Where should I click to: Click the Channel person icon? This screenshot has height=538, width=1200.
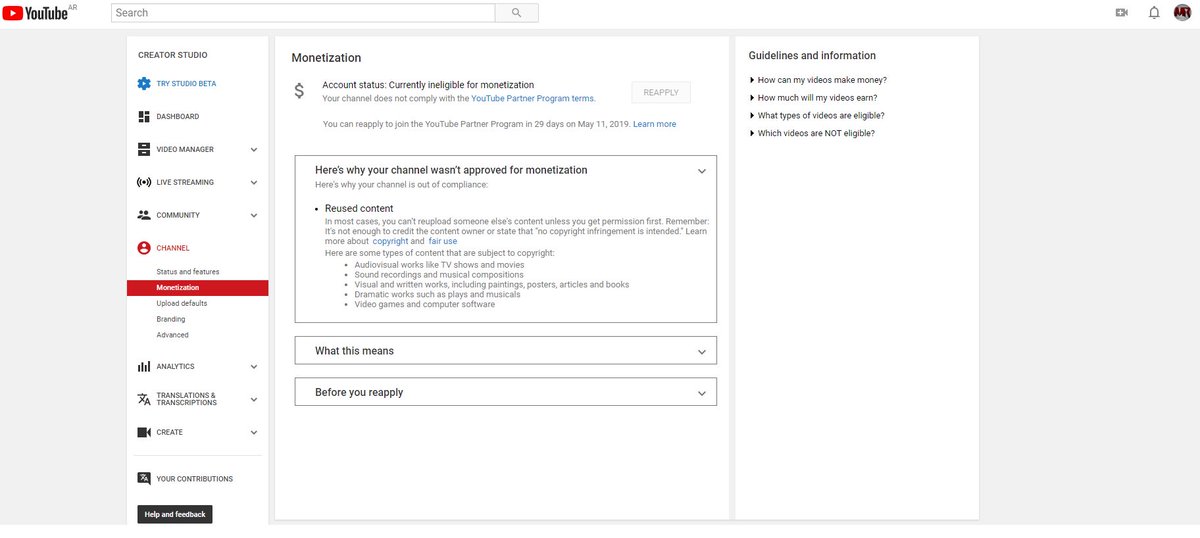click(144, 248)
